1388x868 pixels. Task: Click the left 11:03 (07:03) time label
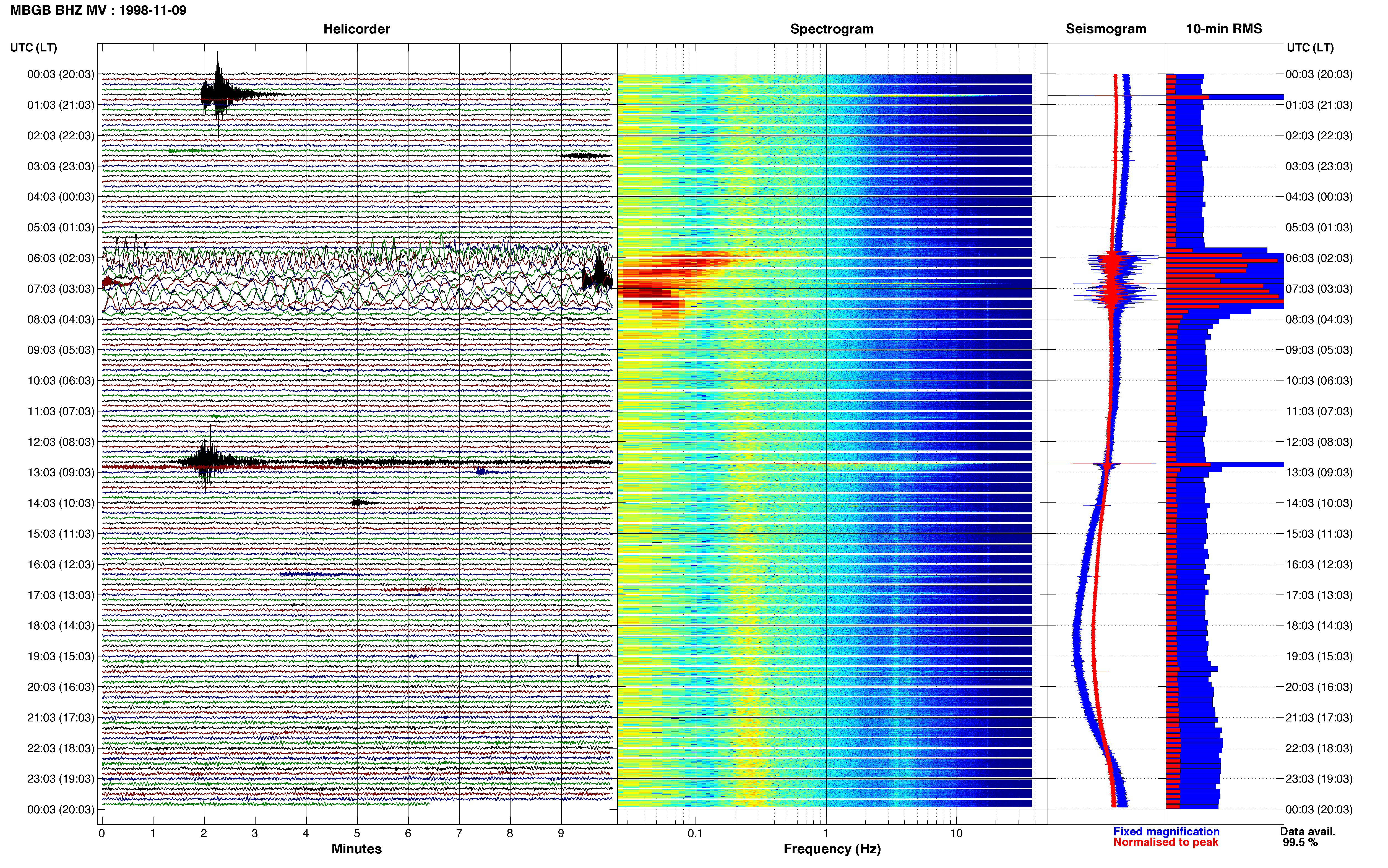[61, 411]
